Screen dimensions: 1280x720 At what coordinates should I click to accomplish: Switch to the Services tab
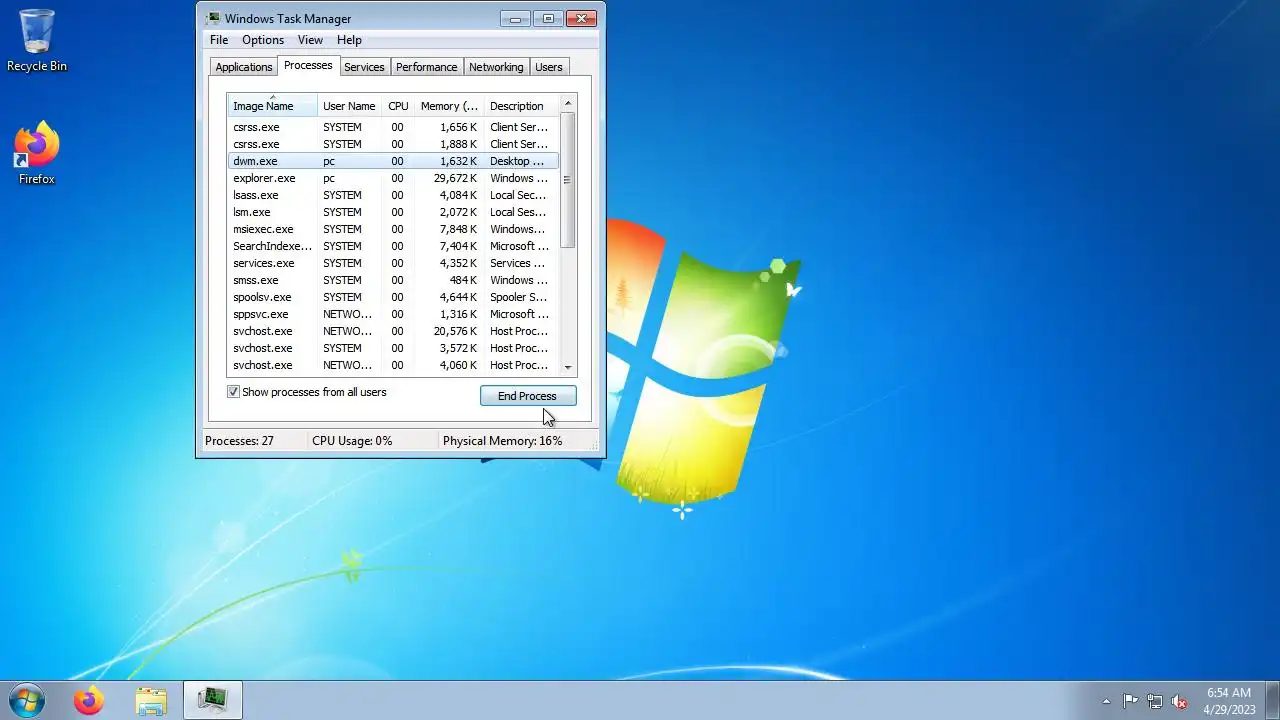(364, 67)
